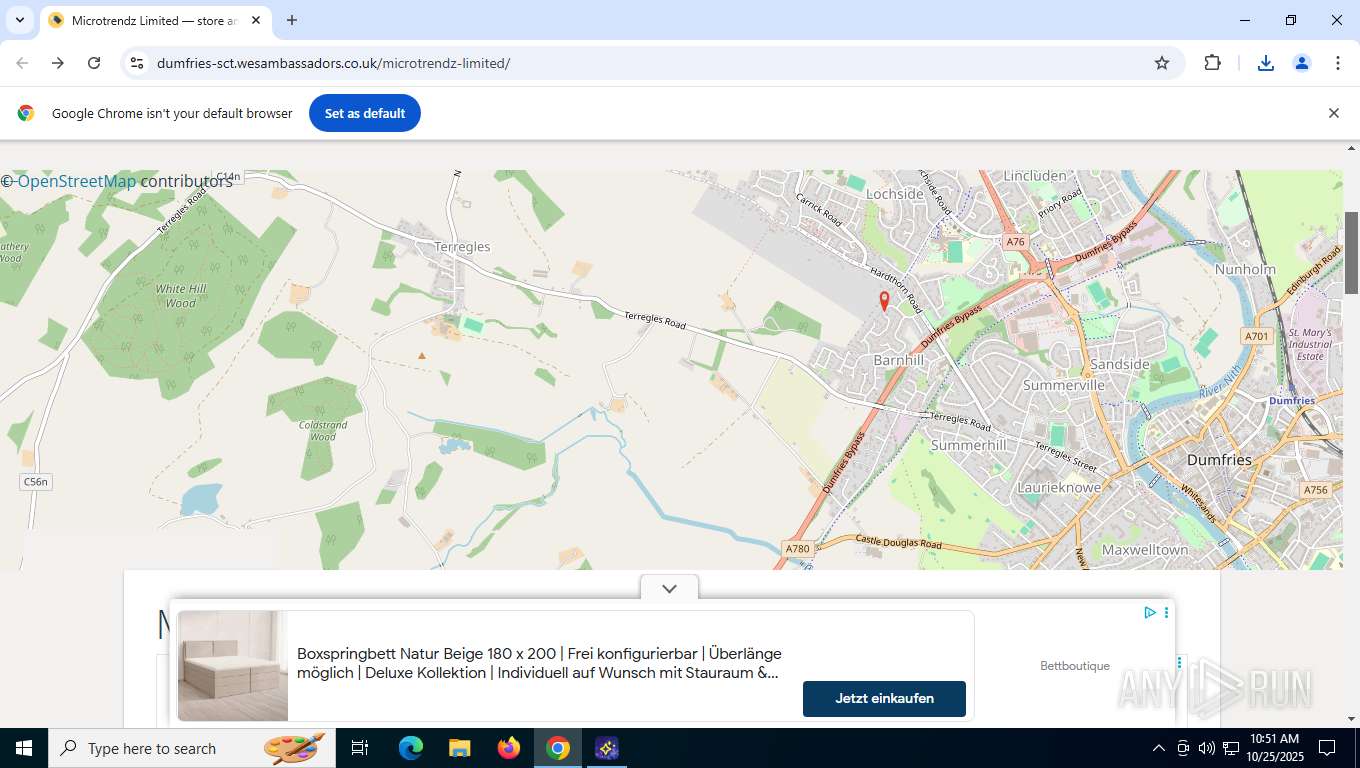1360x768 pixels.
Task: Open the volume tray icon
Action: point(1206,748)
